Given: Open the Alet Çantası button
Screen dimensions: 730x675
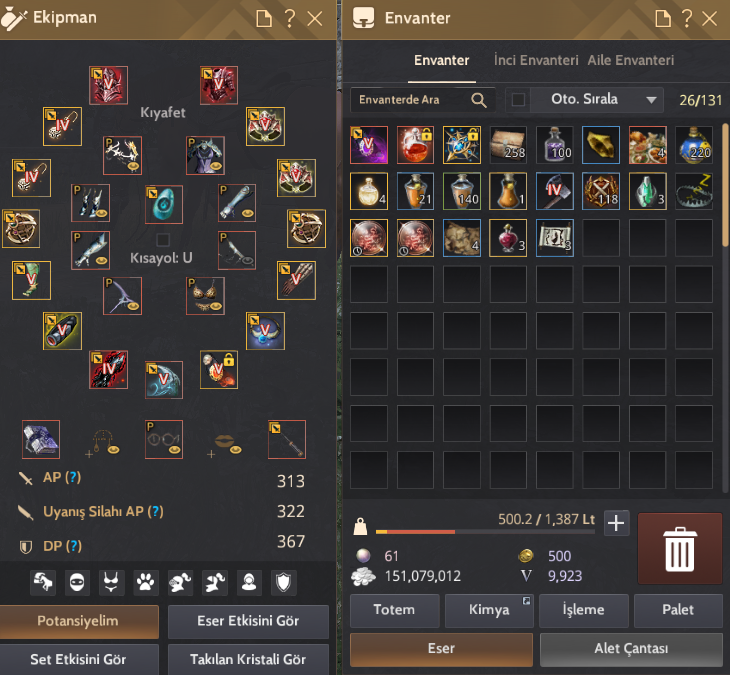Looking at the screenshot, I should point(631,648).
